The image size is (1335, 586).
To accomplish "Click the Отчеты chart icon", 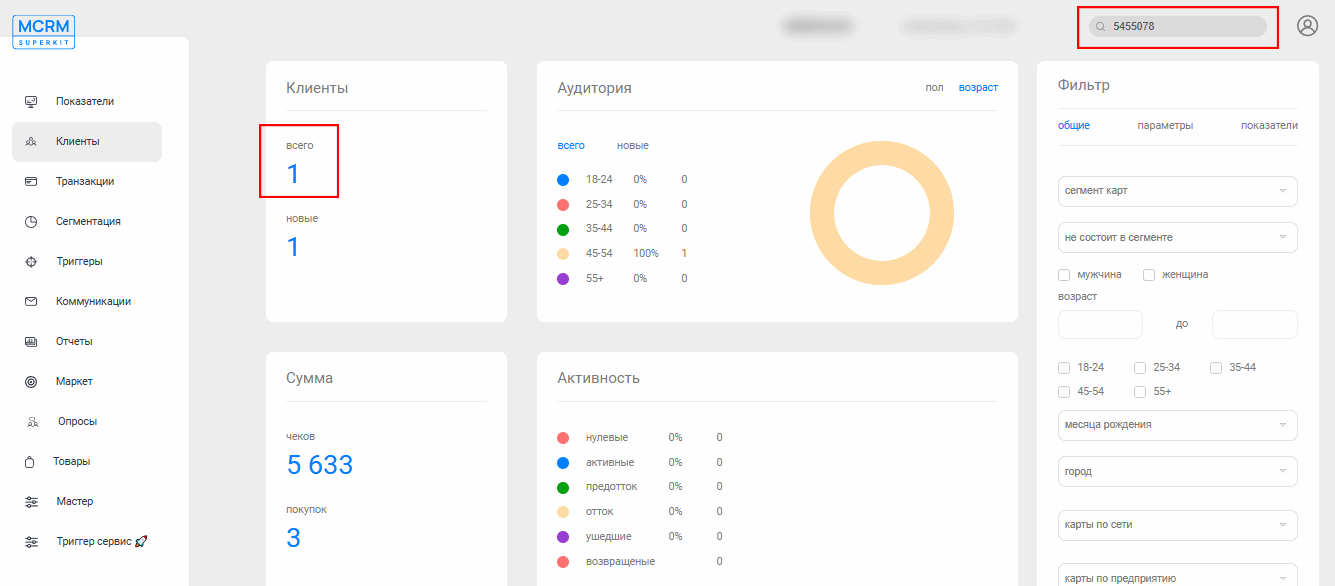I will [x=31, y=342].
